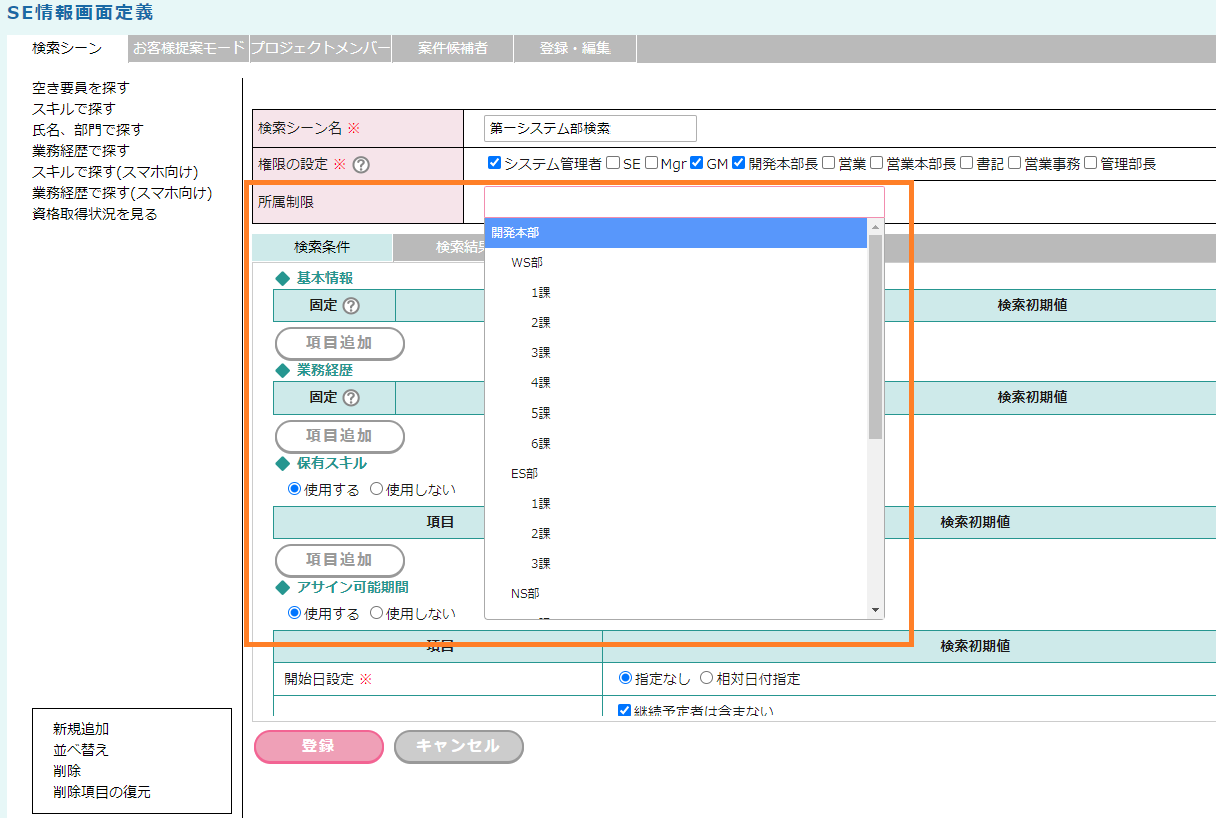Select 使用しない under 保有スキル
The height and width of the screenshot is (818, 1216).
coord(377,489)
